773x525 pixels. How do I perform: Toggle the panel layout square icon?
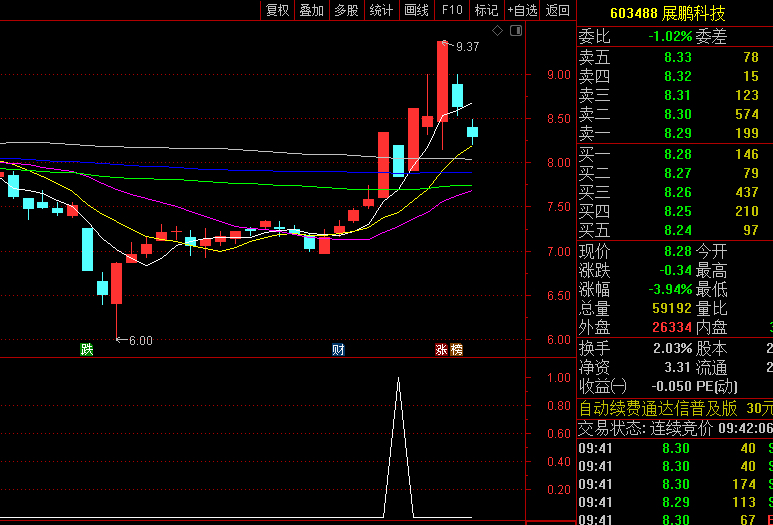click(516, 31)
